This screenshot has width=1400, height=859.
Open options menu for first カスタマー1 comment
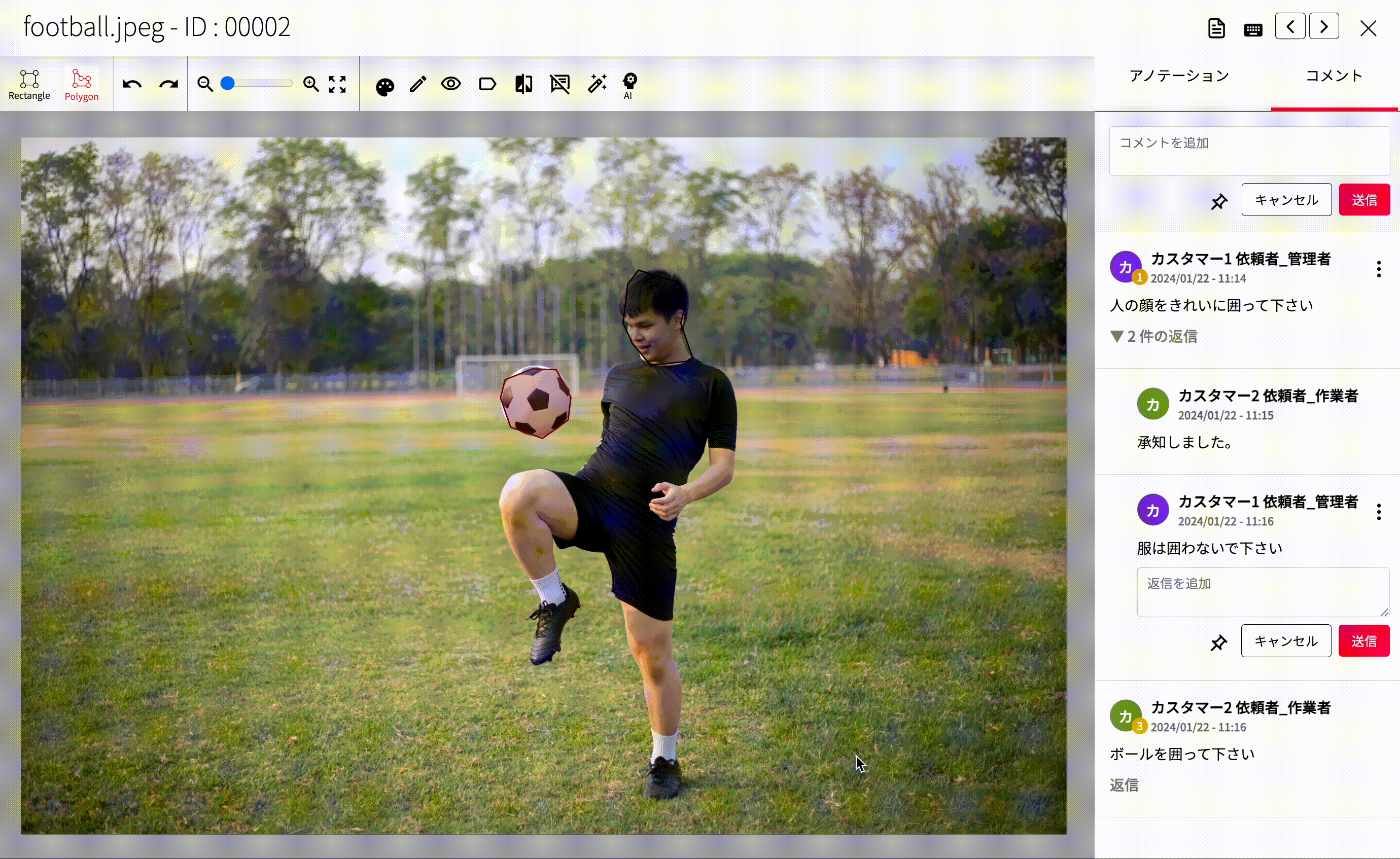point(1378,269)
